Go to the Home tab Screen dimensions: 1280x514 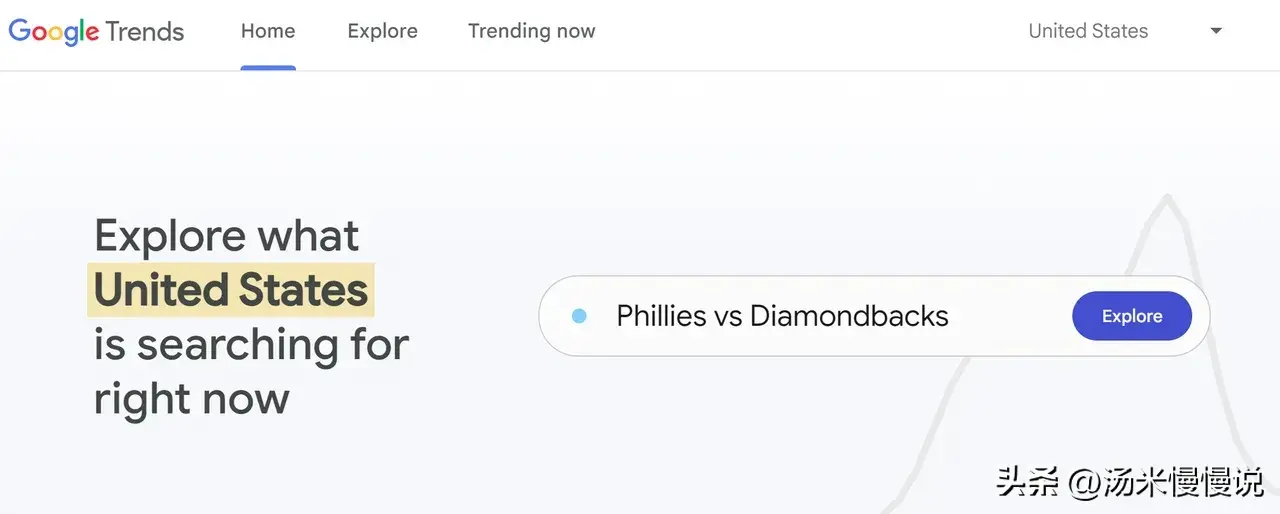click(x=268, y=31)
